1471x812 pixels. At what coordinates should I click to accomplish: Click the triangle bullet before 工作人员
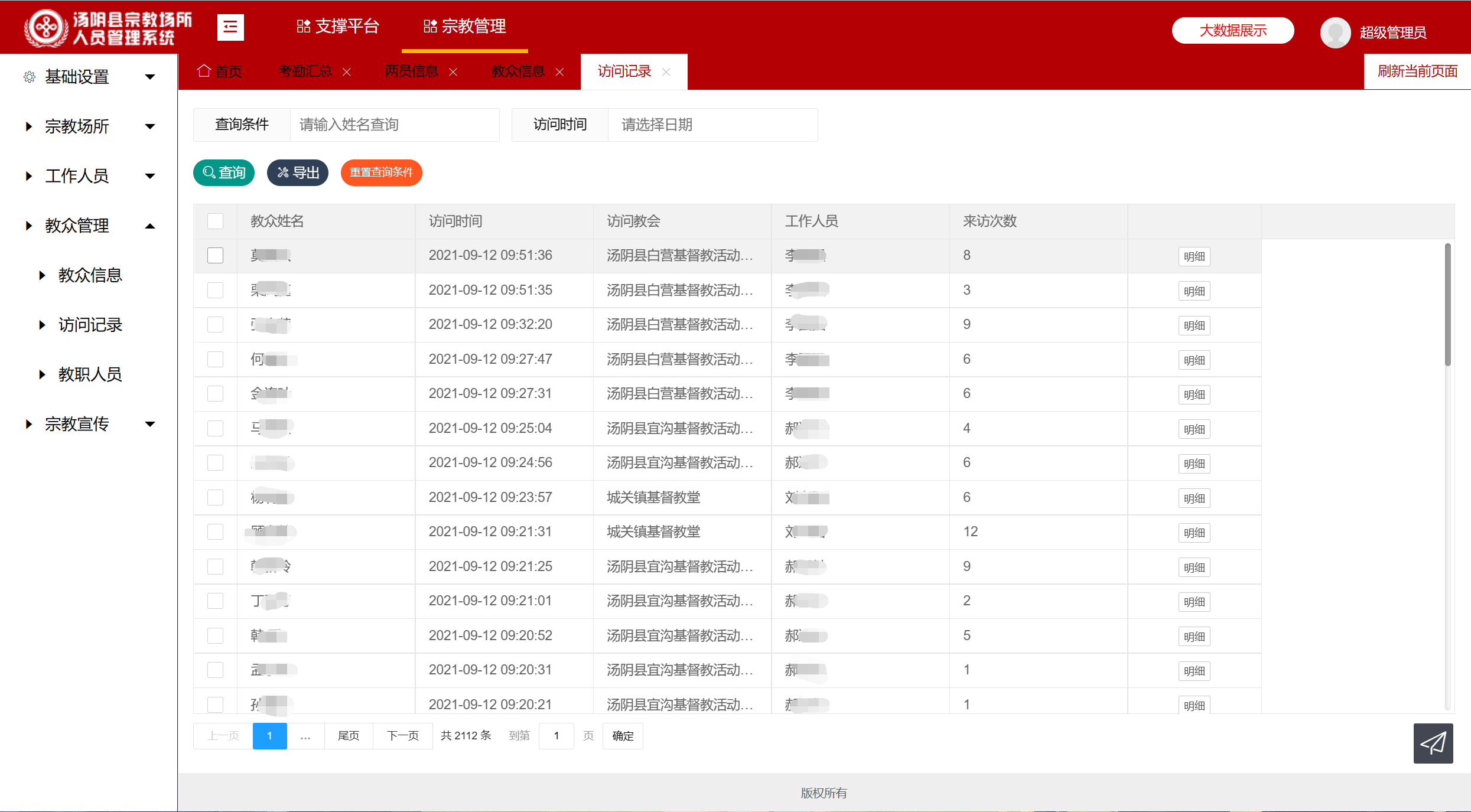click(28, 176)
